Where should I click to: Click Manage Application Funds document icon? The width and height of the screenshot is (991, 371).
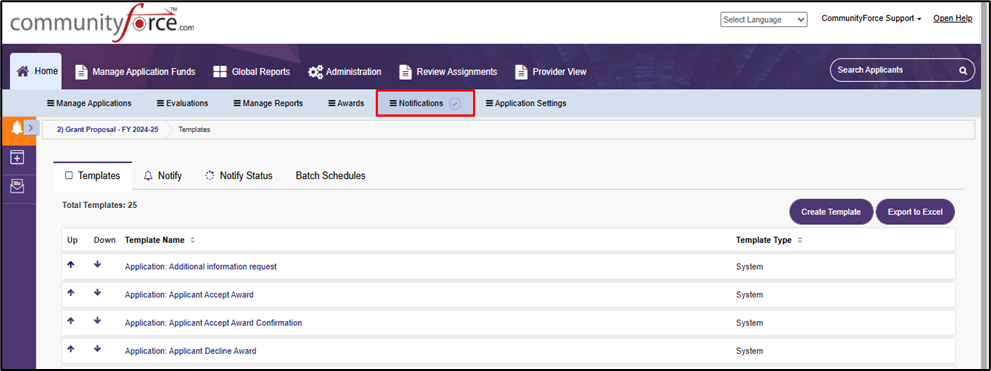(81, 72)
